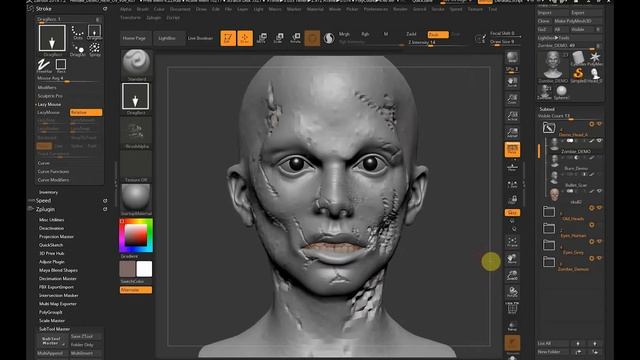Viewport: 640px width, 360px height.
Task: Select the Rotate transform icon in top shelf
Action: pos(296,38)
